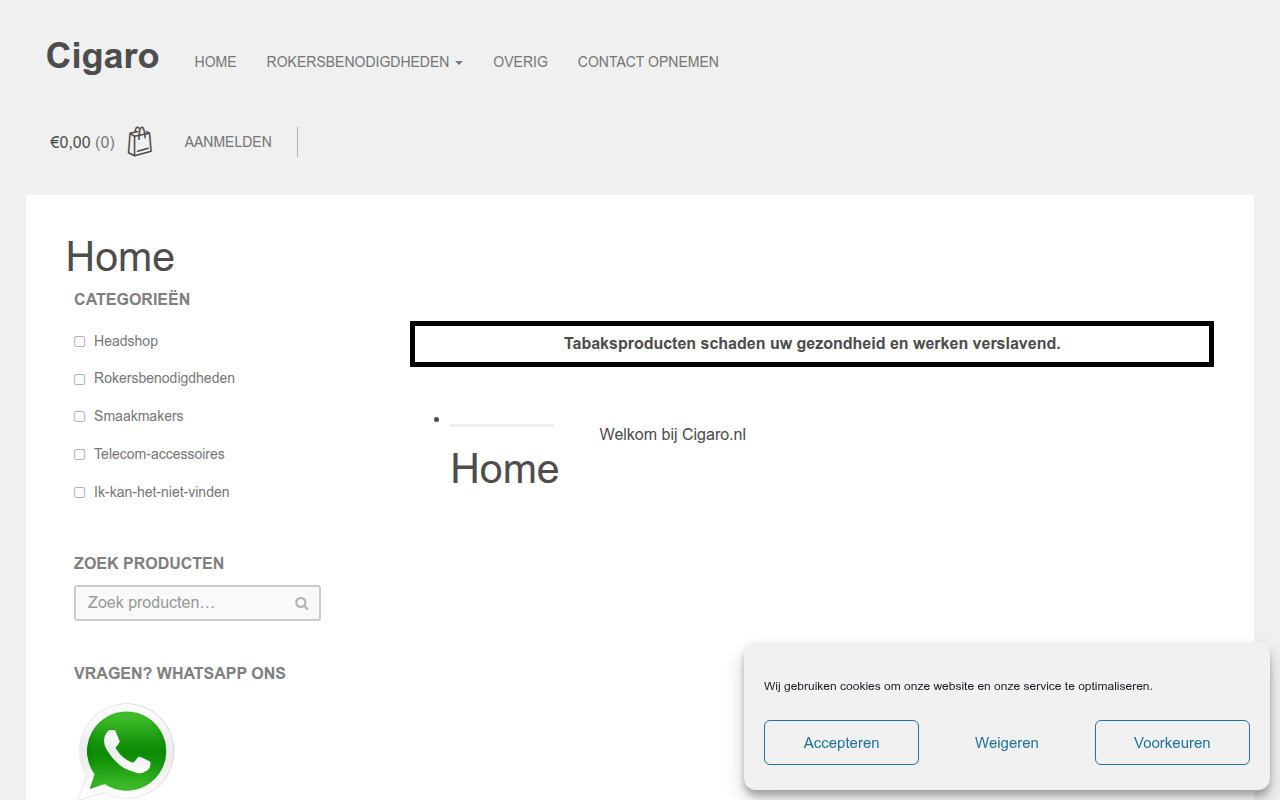The width and height of the screenshot is (1280, 800).
Task: Click the Telecom-accessoires category label
Action: point(159,454)
